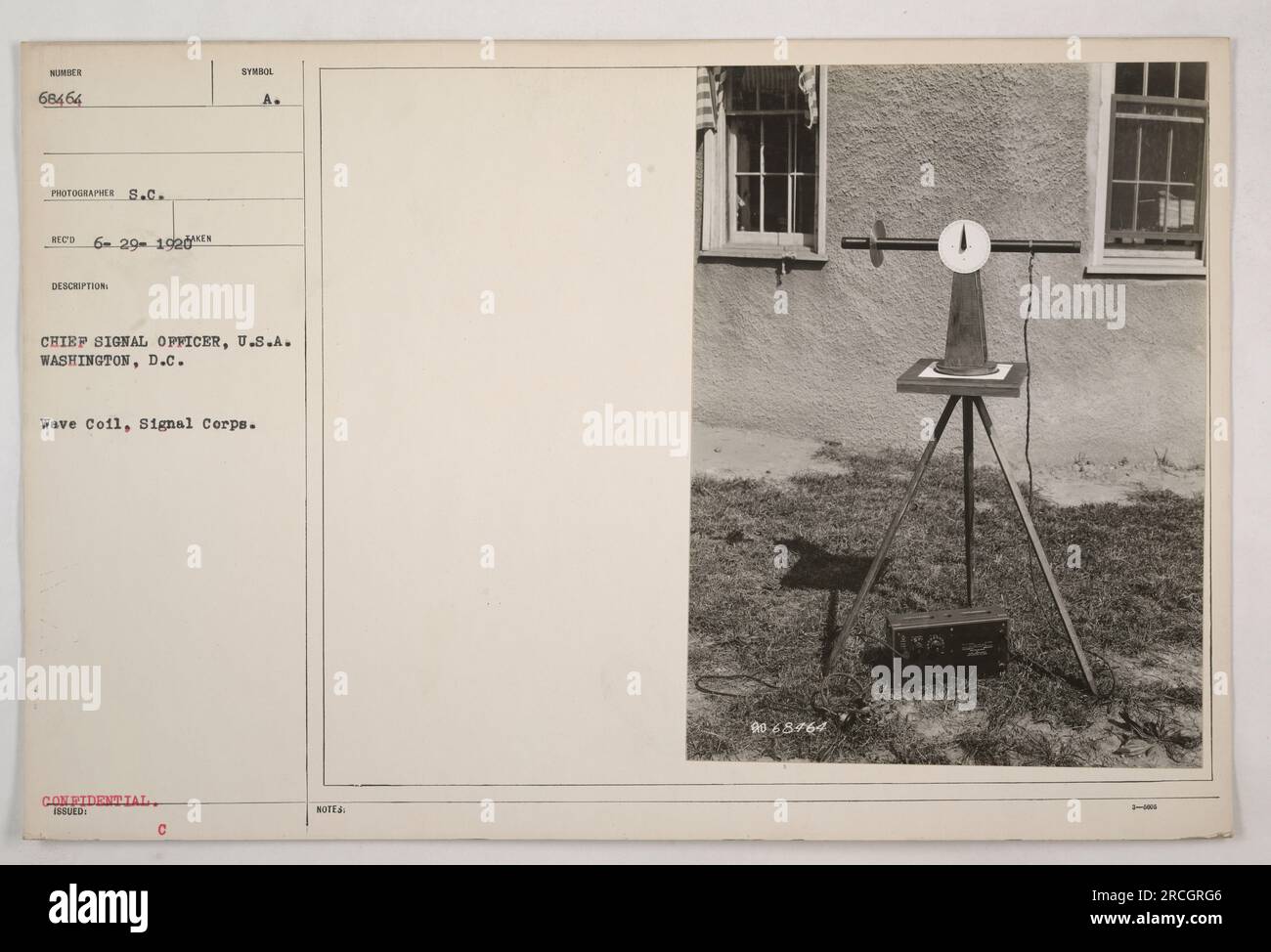1271x952 pixels.
Task: Click the right window on the building
Action: (x=1149, y=165)
